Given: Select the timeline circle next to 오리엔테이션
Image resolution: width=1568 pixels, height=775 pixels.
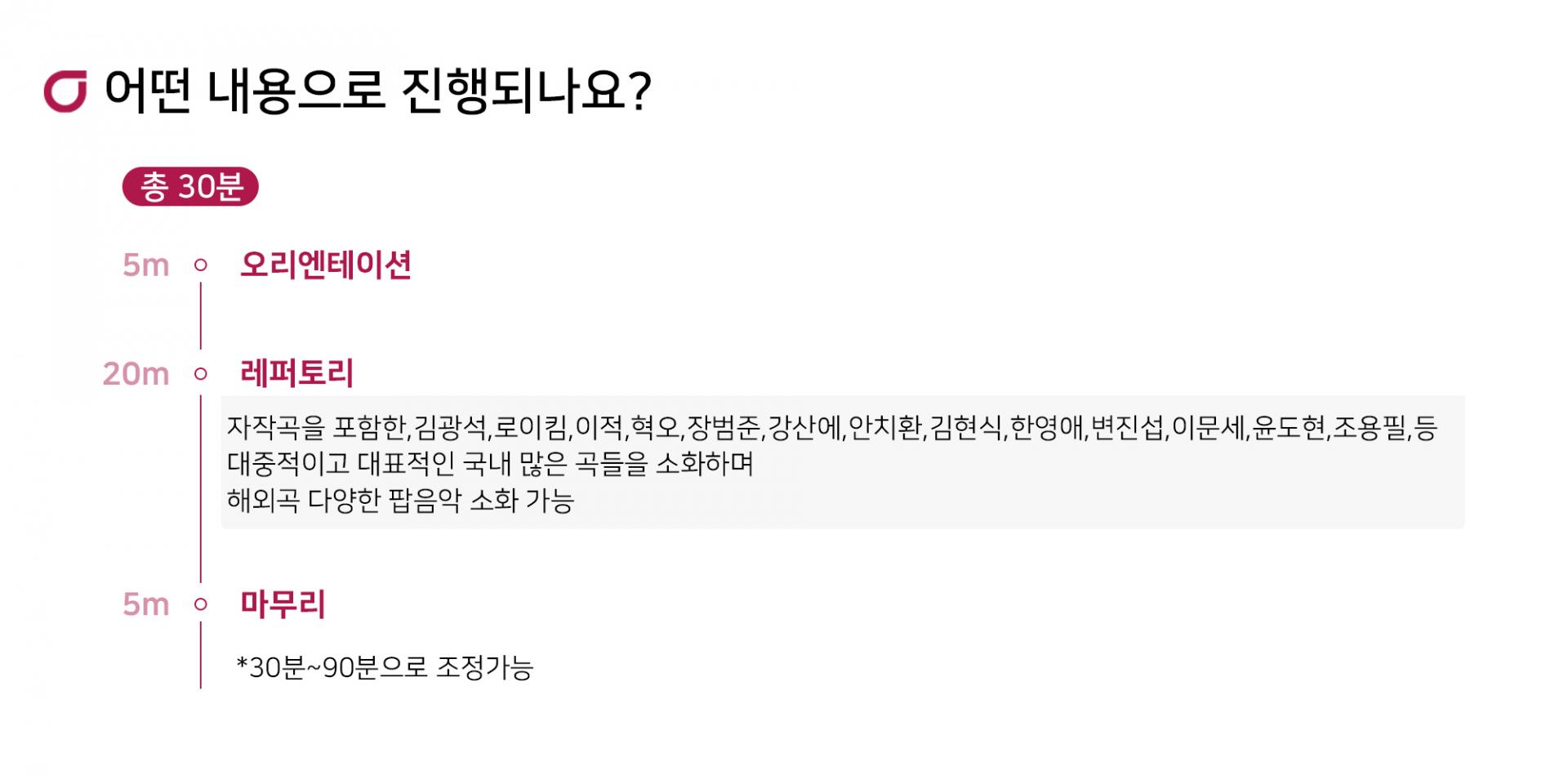Looking at the screenshot, I should coord(200,265).
